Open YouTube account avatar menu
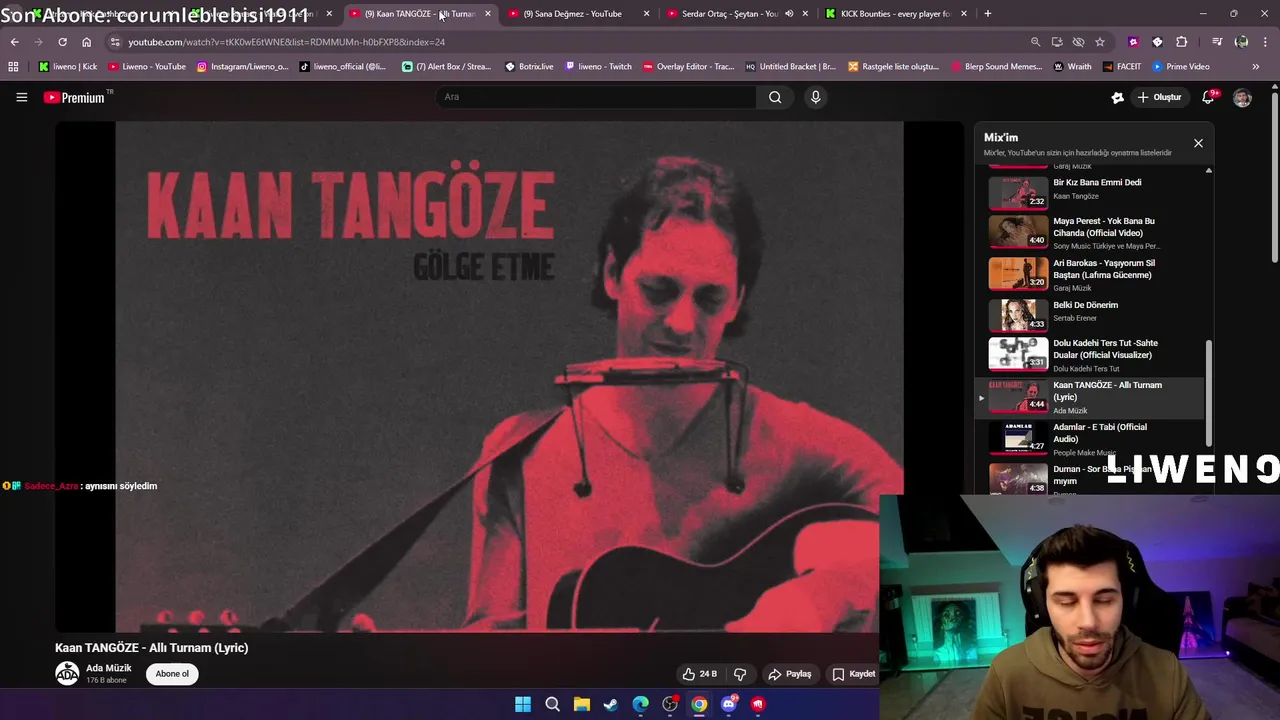Viewport: 1280px width, 720px height. [x=1242, y=97]
